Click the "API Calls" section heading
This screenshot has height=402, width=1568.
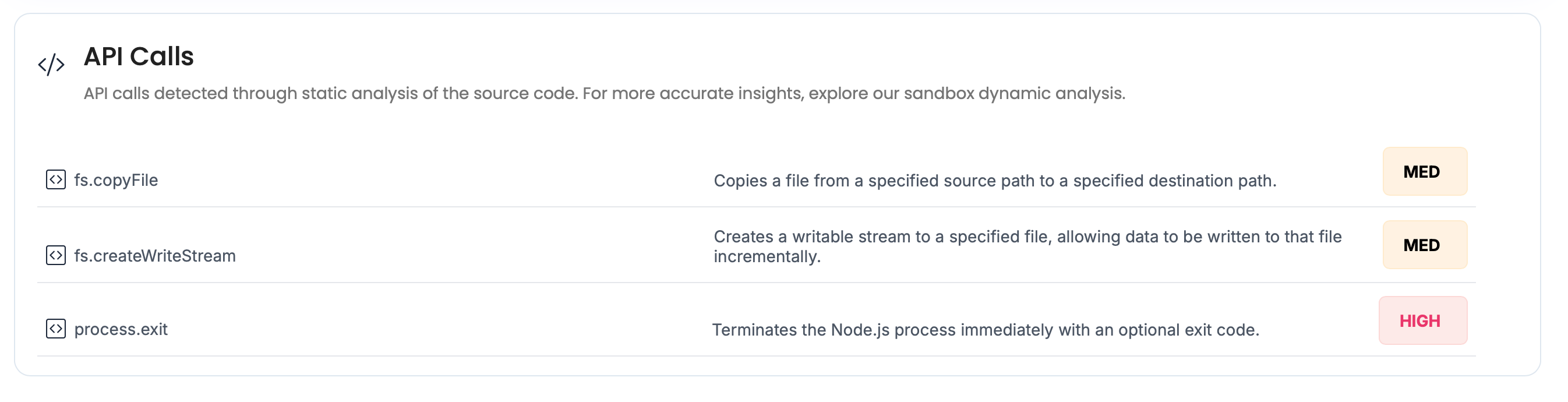pos(139,57)
